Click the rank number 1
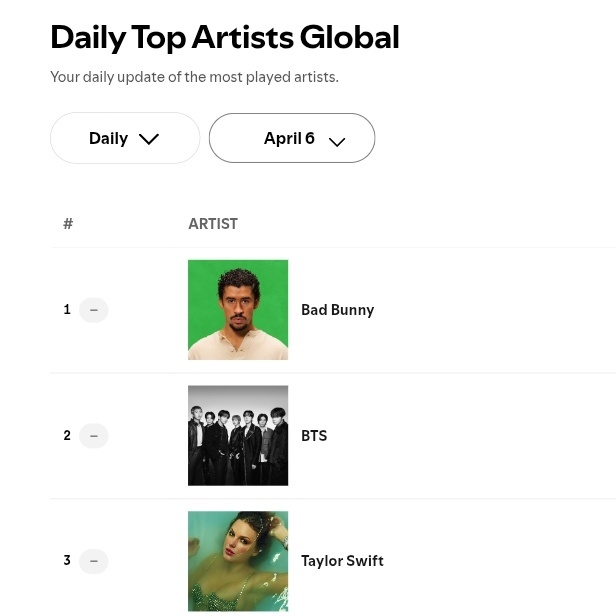616x616 pixels. (x=67, y=310)
